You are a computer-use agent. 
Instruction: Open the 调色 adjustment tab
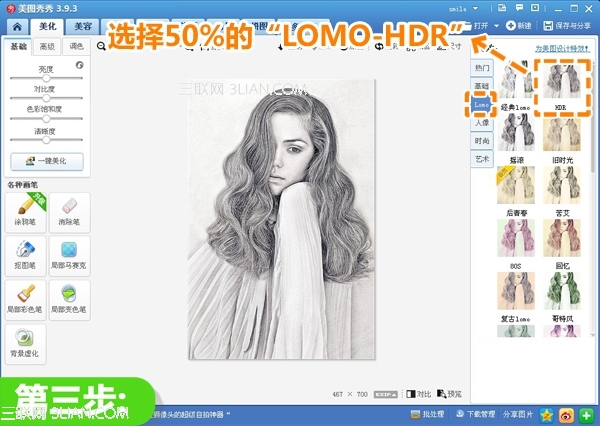(x=76, y=47)
